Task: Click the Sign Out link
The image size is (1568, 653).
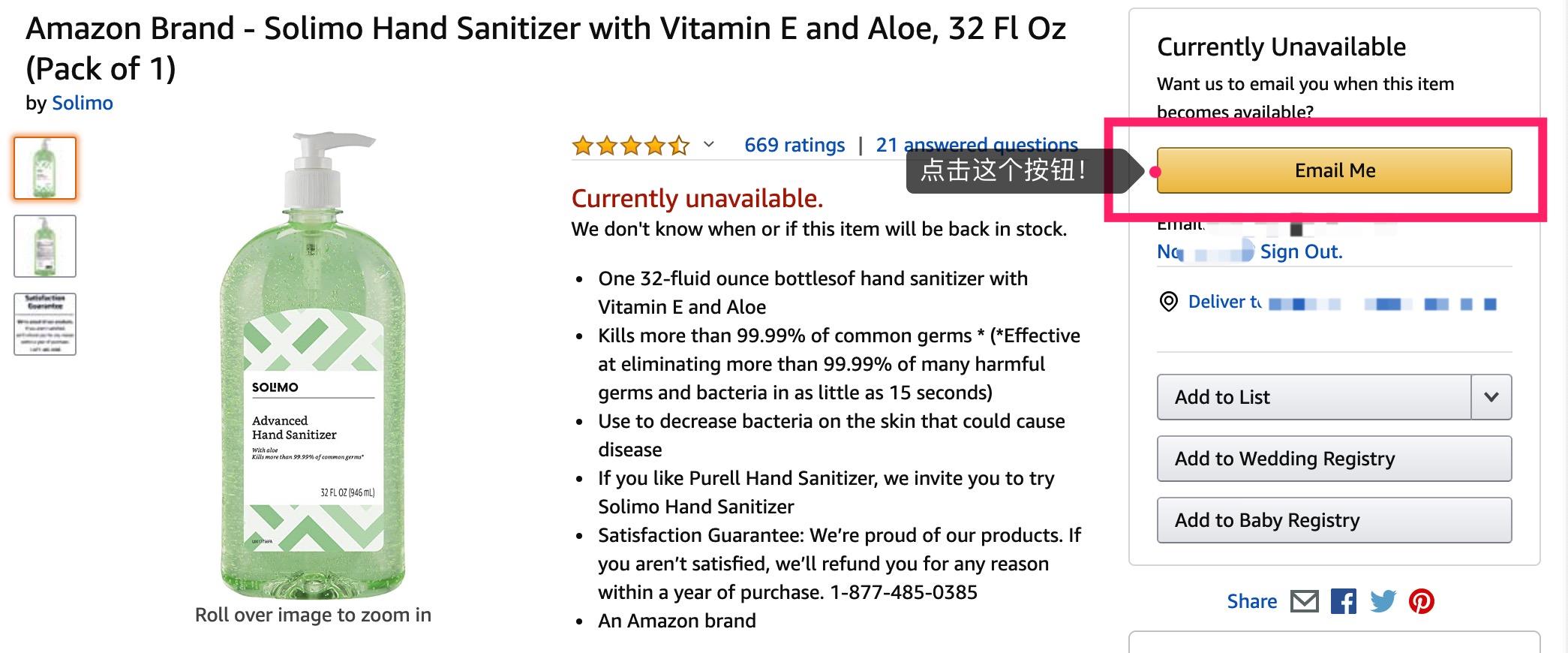Action: [1301, 251]
